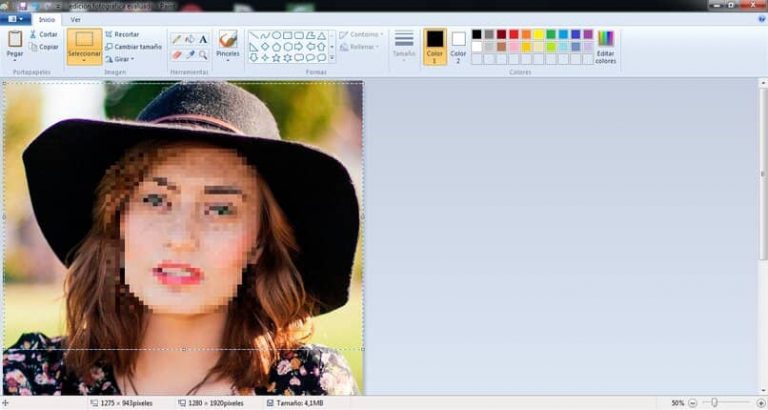
Task: Choose the six-point star shape
Action: (x=288, y=58)
